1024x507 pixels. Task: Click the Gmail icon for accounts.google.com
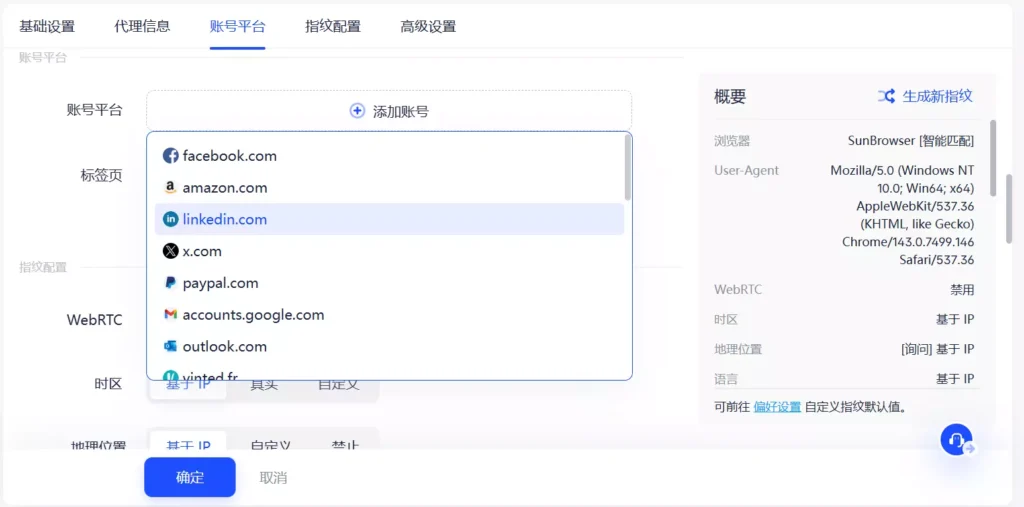(170, 315)
